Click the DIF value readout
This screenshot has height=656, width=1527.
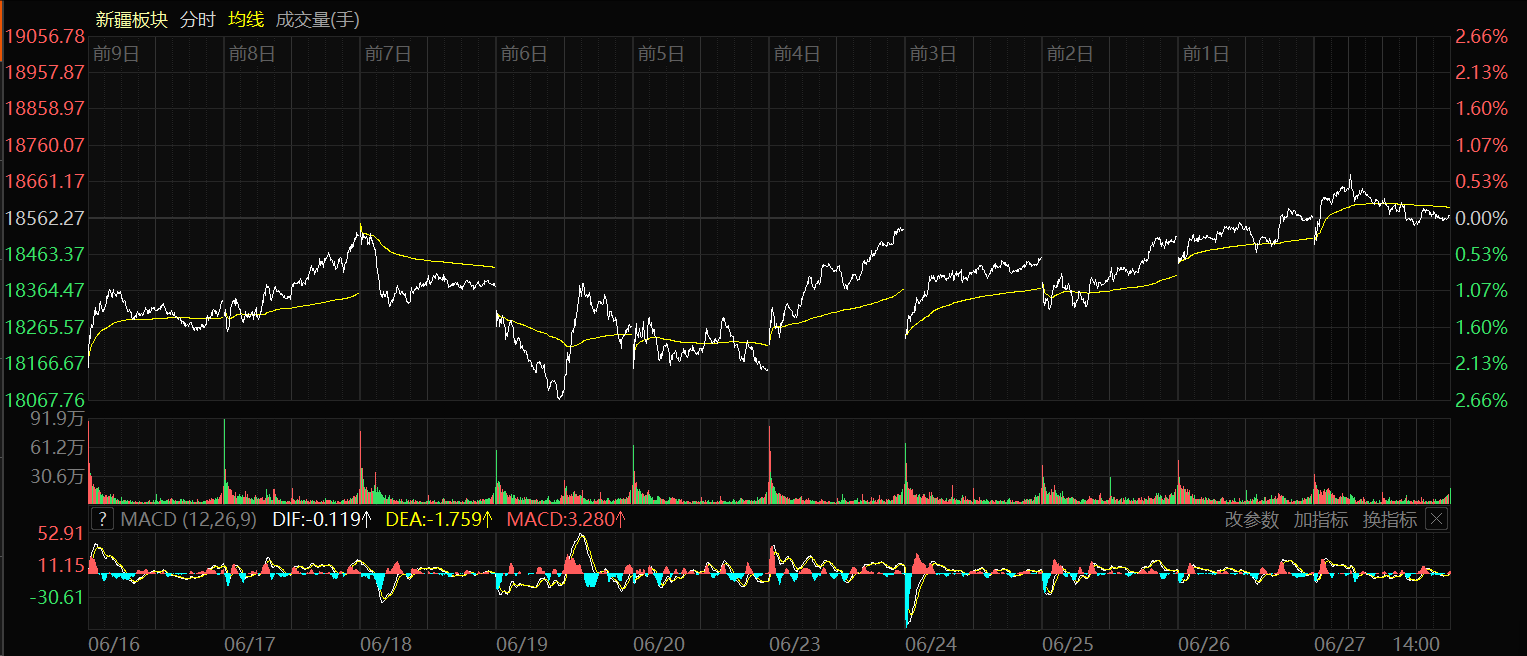tap(322, 519)
